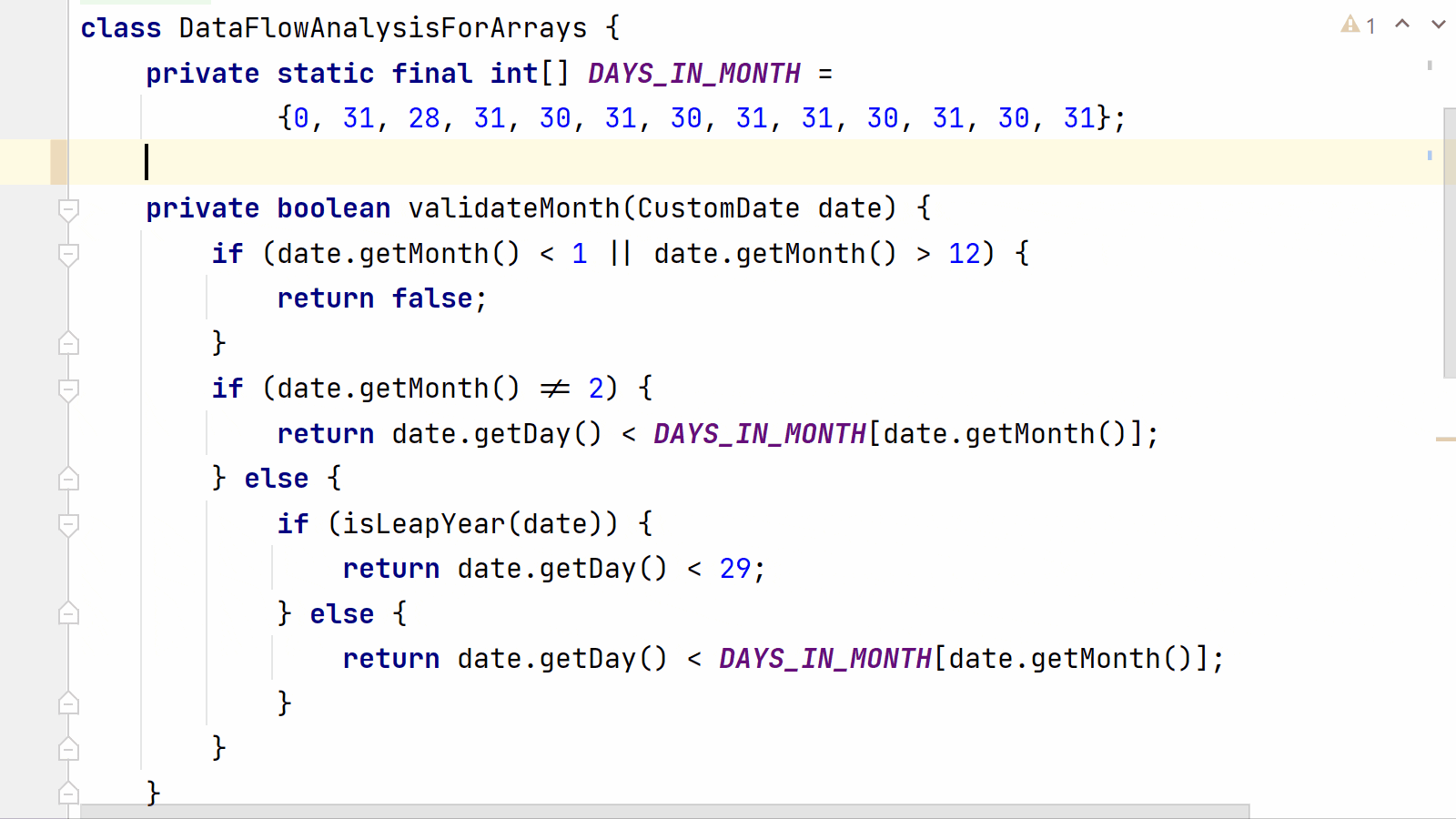Click the horizontal scrollbar at the bottom
Viewport: 1456px width, 819px height.
[664, 811]
